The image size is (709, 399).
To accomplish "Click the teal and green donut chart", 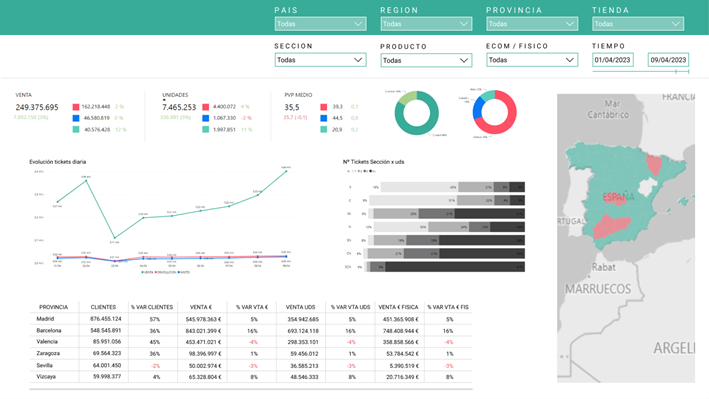I will [x=416, y=113].
